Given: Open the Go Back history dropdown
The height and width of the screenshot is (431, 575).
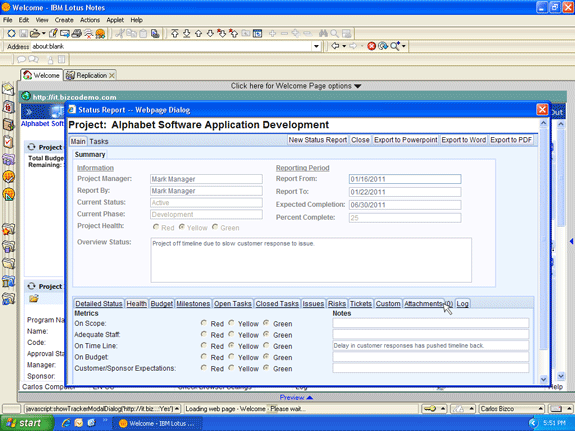Looking at the screenshot, I should tap(344, 46).
